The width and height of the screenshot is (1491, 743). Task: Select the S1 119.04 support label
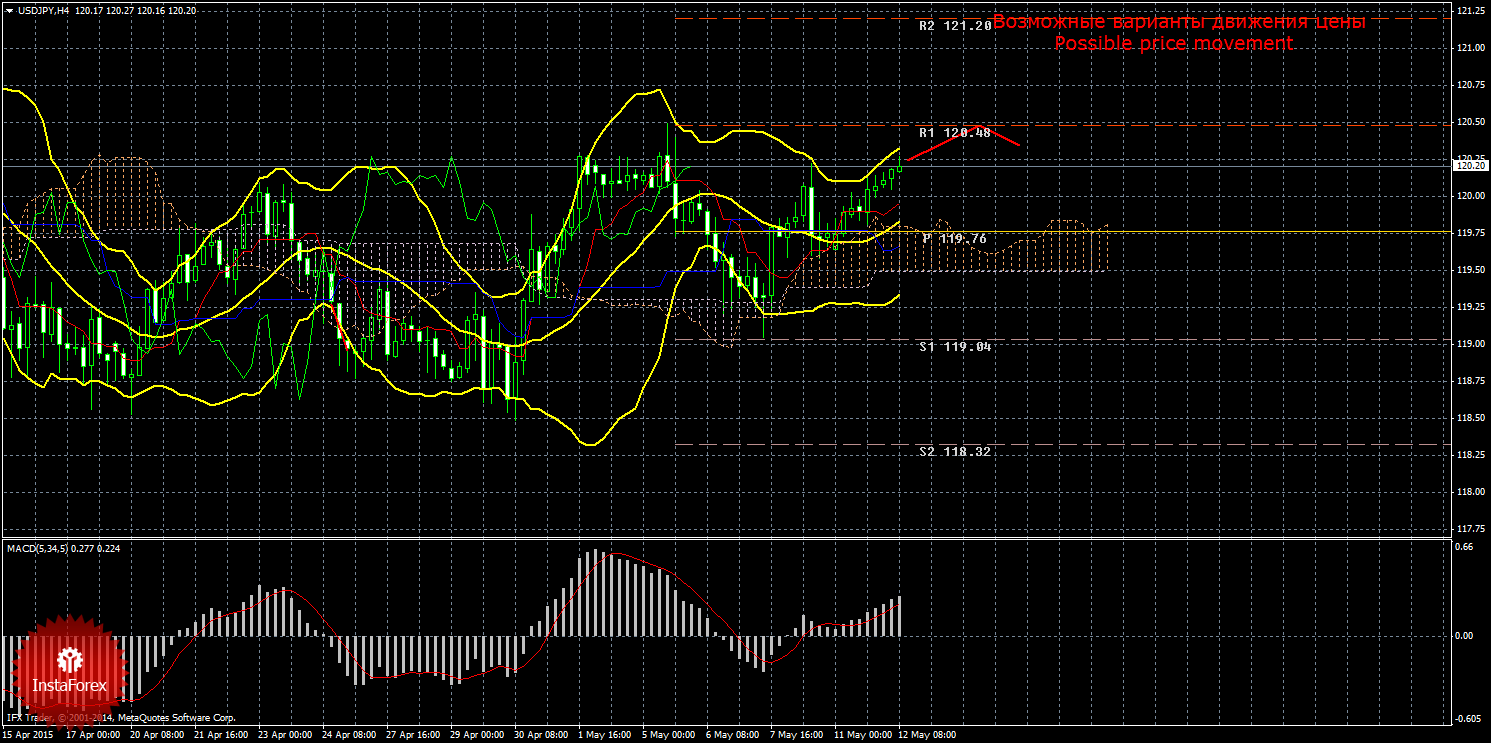pos(955,346)
